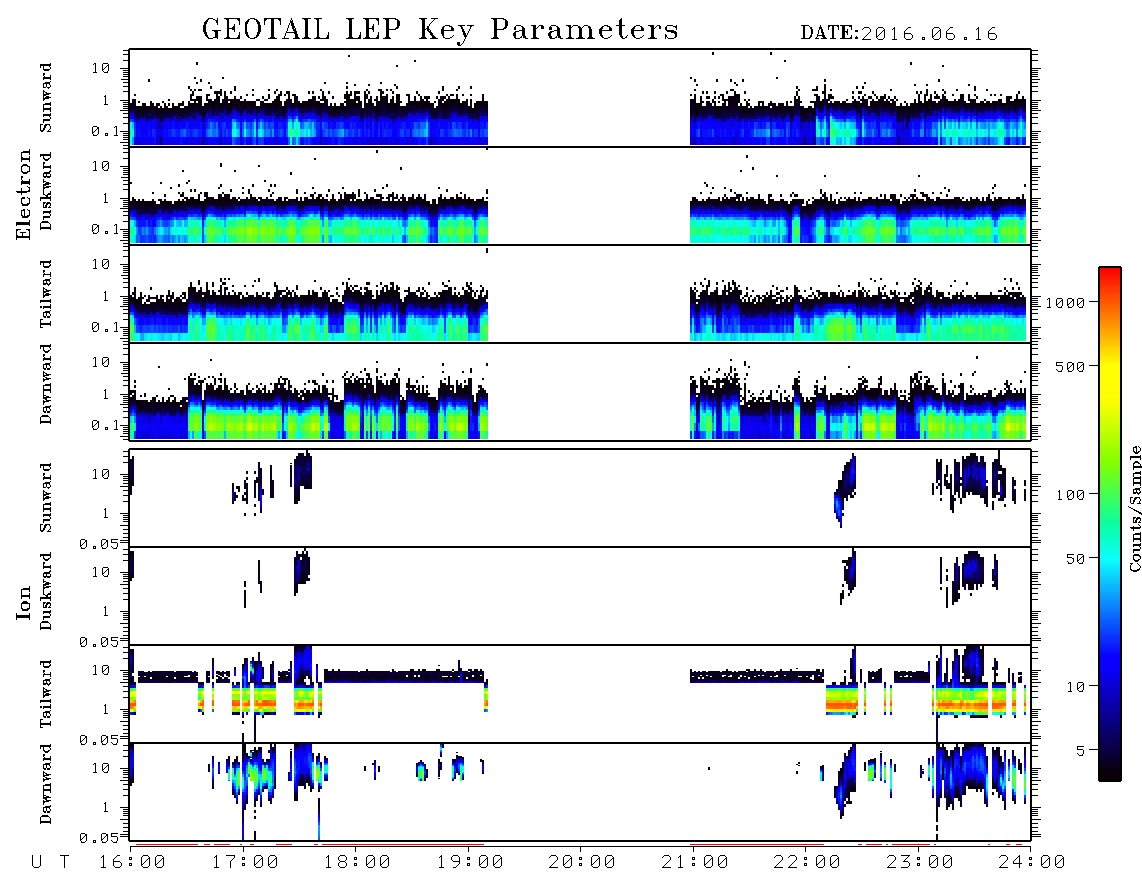Click the 19:00 time axis label

[x=470, y=863]
